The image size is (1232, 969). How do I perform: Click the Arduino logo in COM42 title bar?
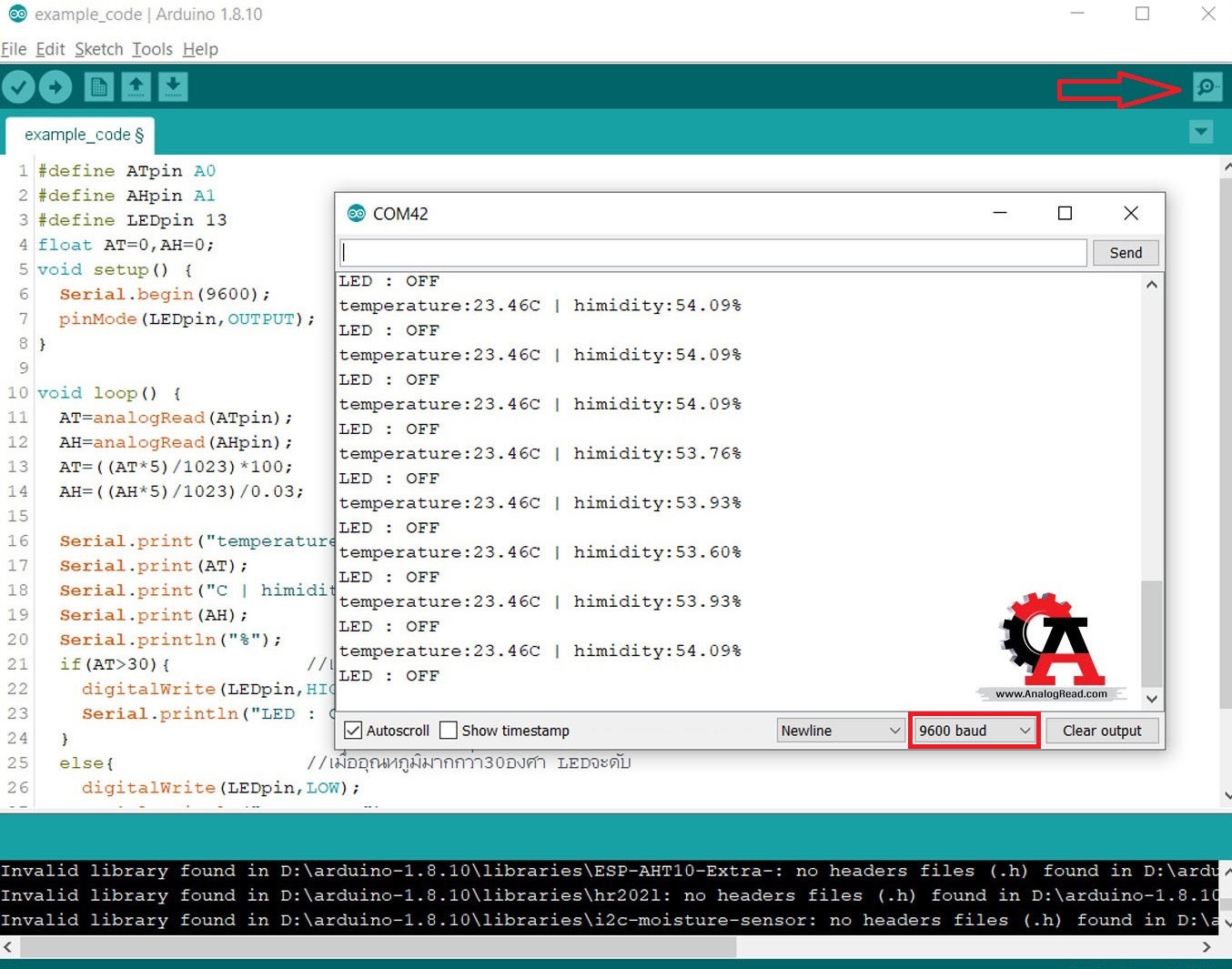pyautogui.click(x=356, y=214)
